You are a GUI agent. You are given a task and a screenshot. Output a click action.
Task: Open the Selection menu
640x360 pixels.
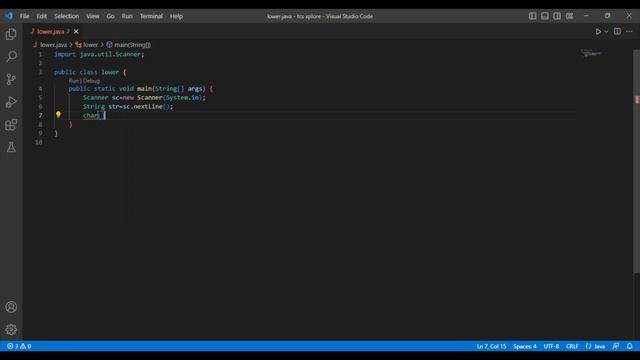67,16
